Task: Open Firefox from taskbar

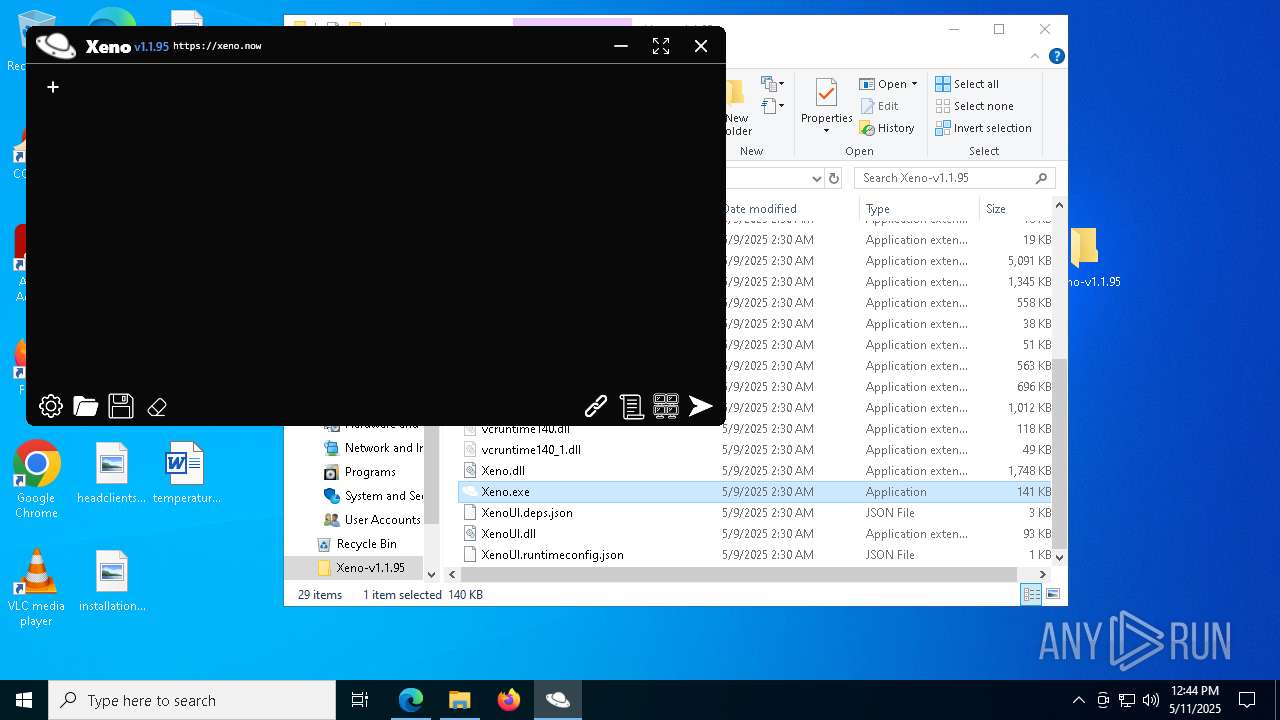Action: tap(508, 700)
